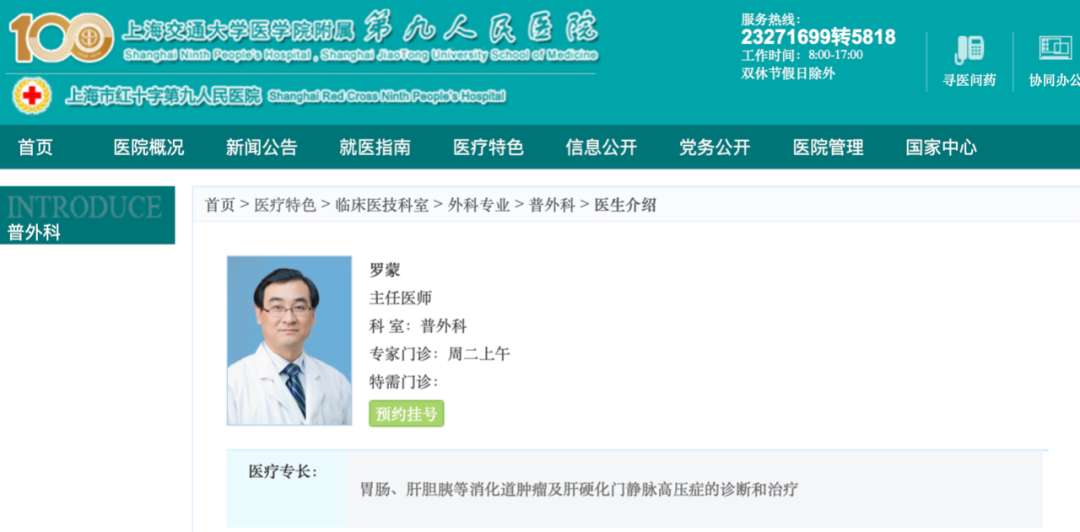Click the doctor's portrait photo
This screenshot has width=1080, height=532.
pos(289,340)
